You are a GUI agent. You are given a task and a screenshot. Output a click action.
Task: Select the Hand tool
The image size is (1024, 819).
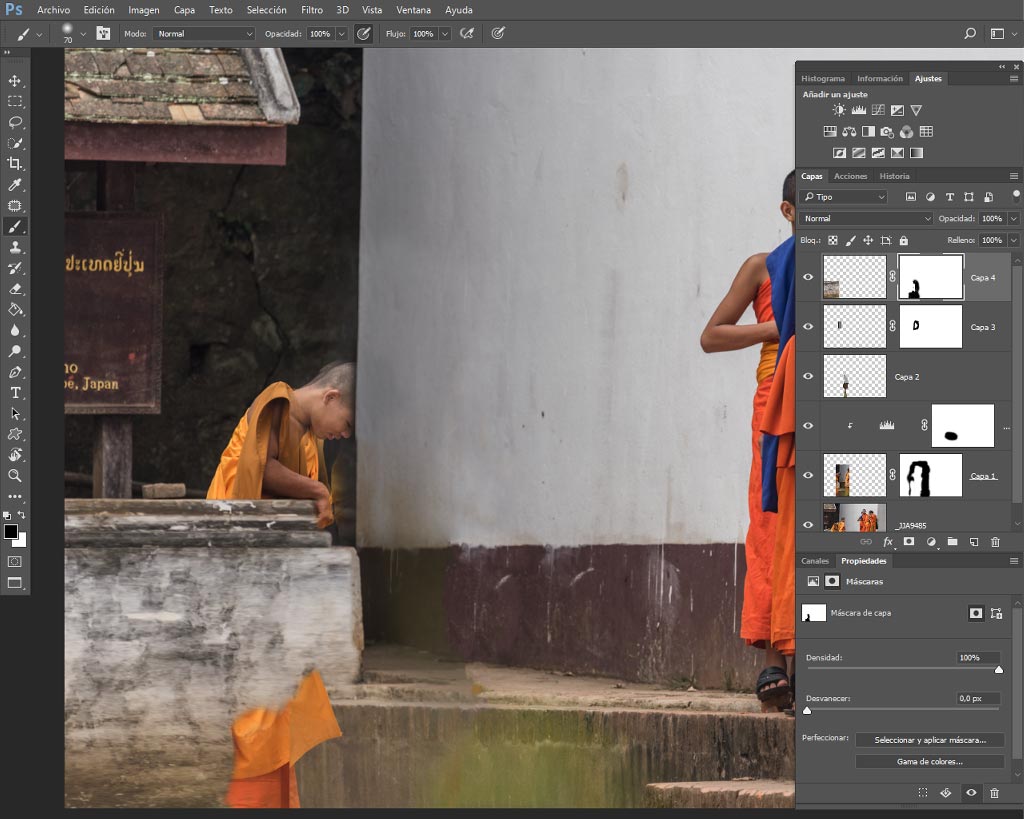tap(14, 455)
